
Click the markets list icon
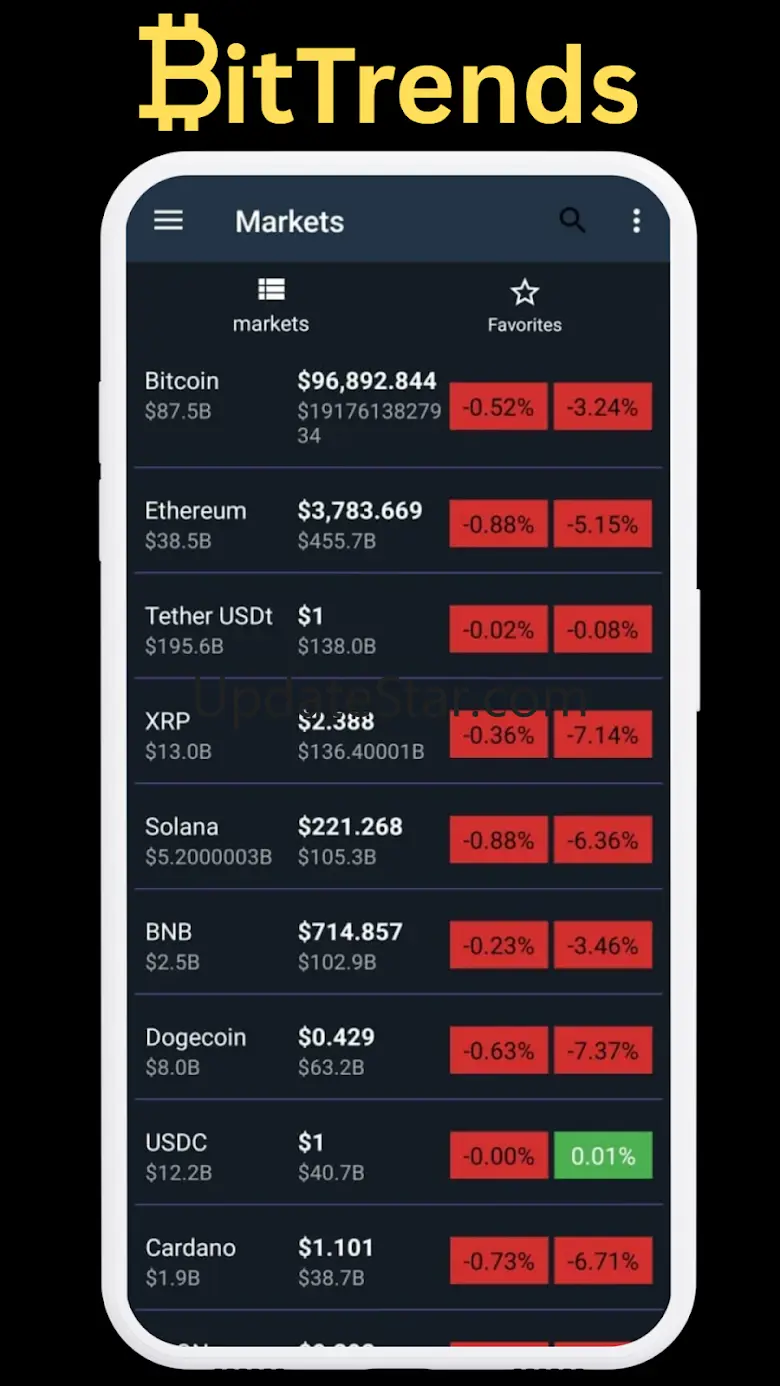(x=271, y=290)
